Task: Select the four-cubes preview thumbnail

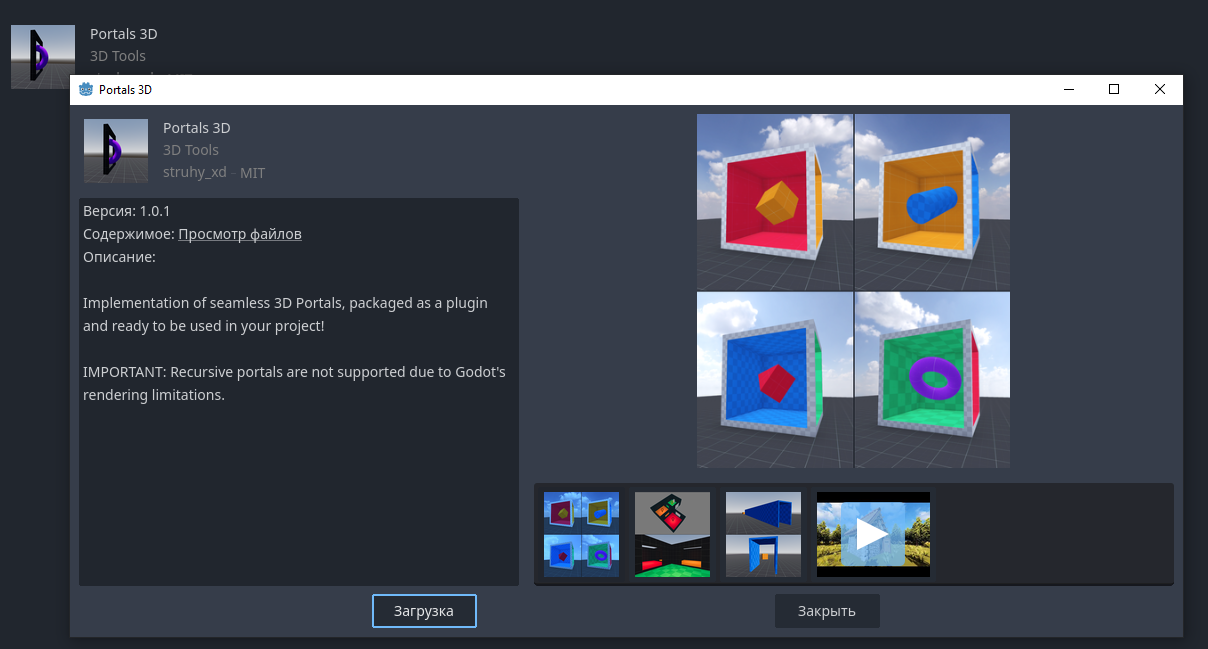Action: [x=581, y=534]
